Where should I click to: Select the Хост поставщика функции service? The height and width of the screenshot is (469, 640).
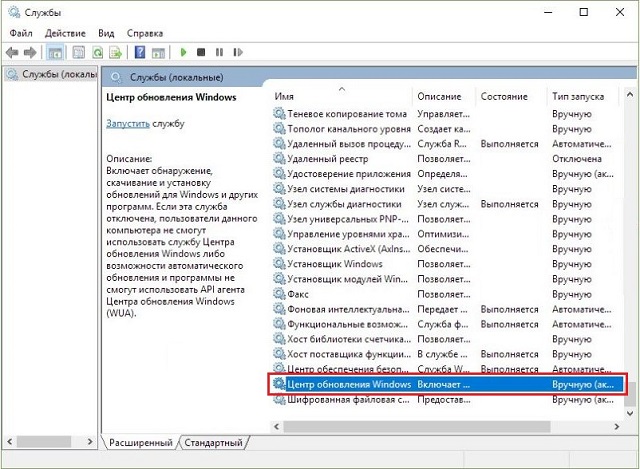[447, 354]
